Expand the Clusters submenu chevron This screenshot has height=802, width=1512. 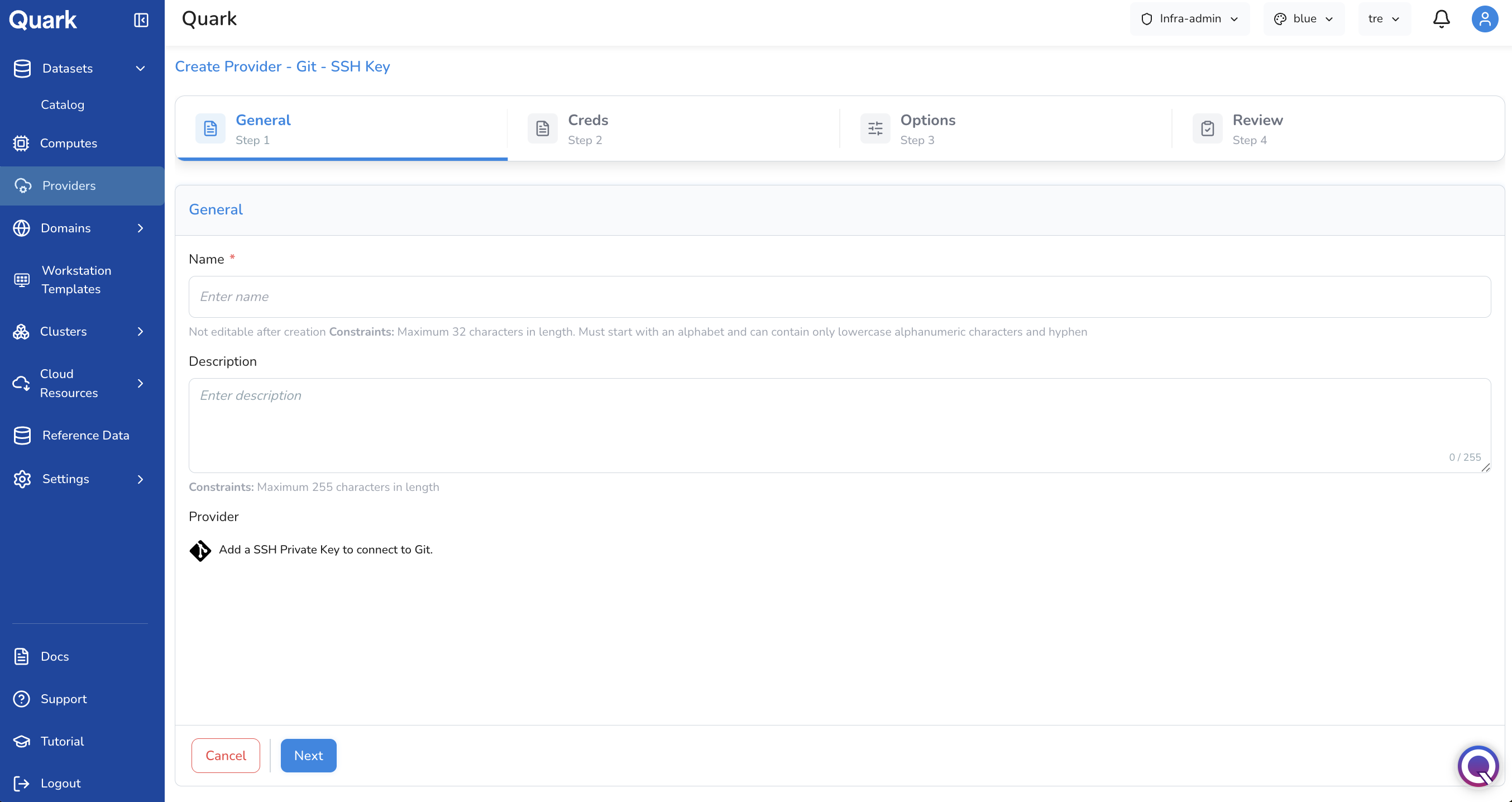click(140, 331)
